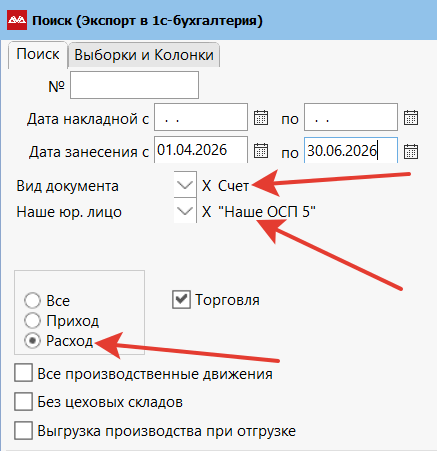This screenshot has height=451, width=437.
Task: Open calendar for invoice end date
Action: (411, 118)
